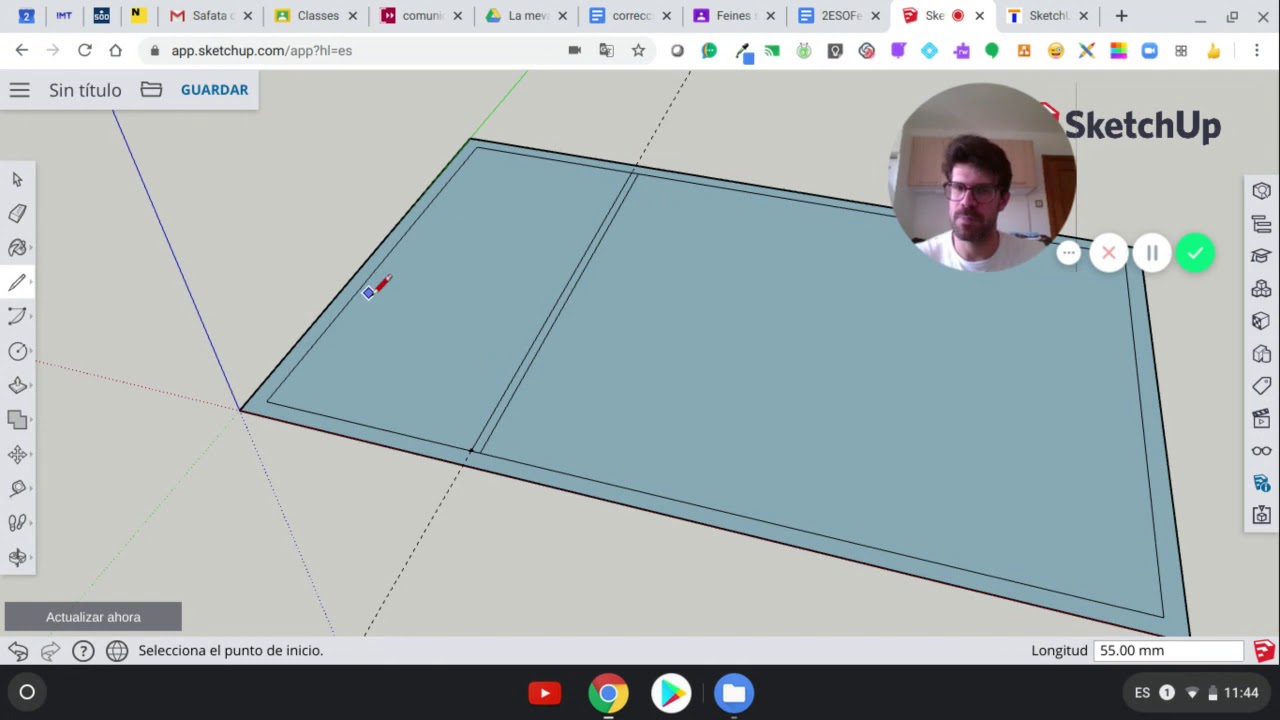Reload the page
The image size is (1280, 720).
(85, 50)
